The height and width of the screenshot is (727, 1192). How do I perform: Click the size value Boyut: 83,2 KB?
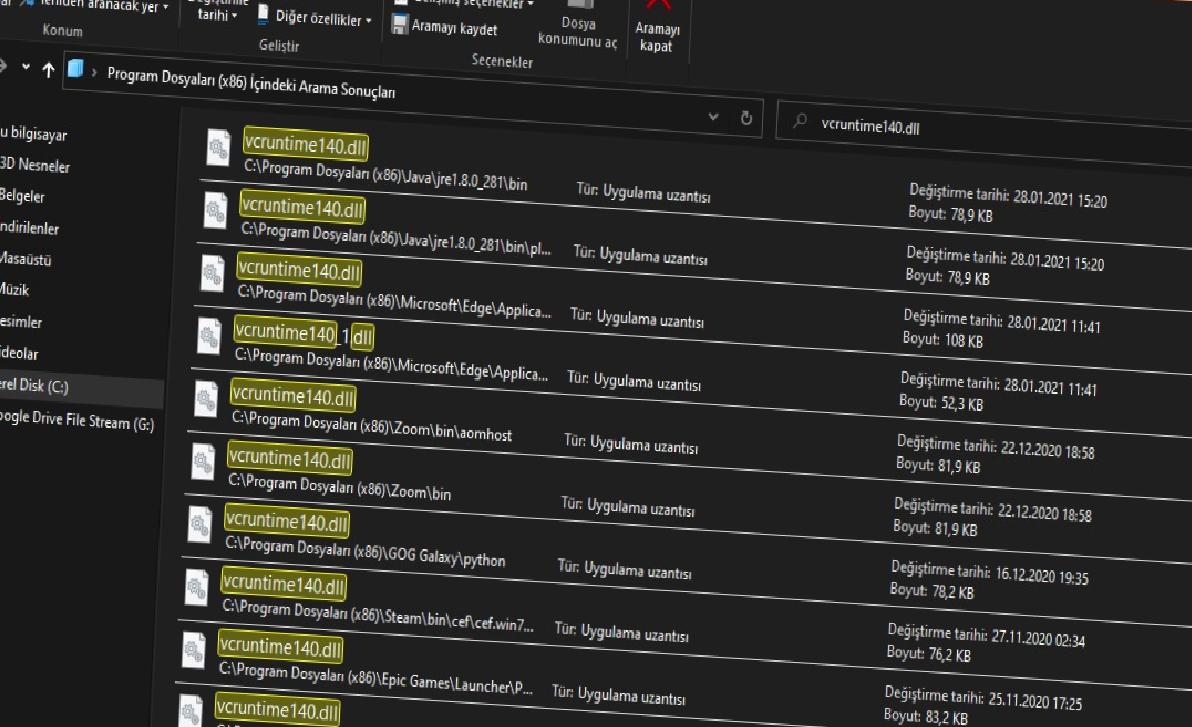[926, 716]
